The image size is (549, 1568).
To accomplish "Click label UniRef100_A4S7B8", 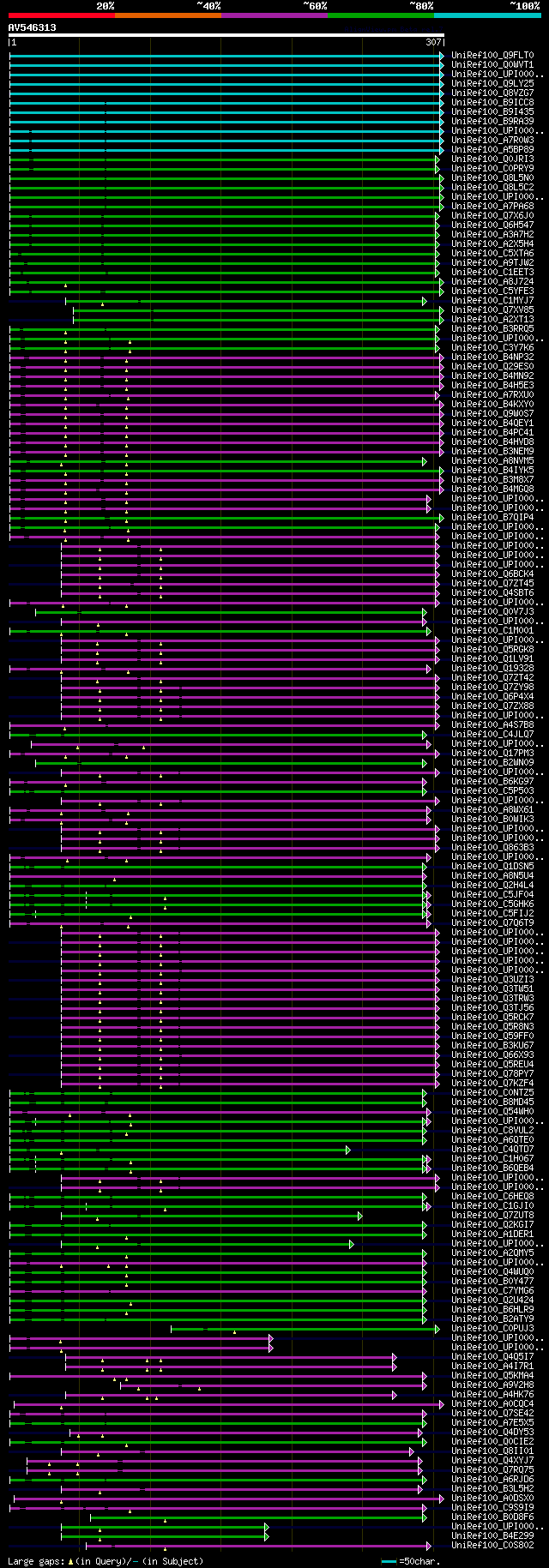I will coord(492,725).
